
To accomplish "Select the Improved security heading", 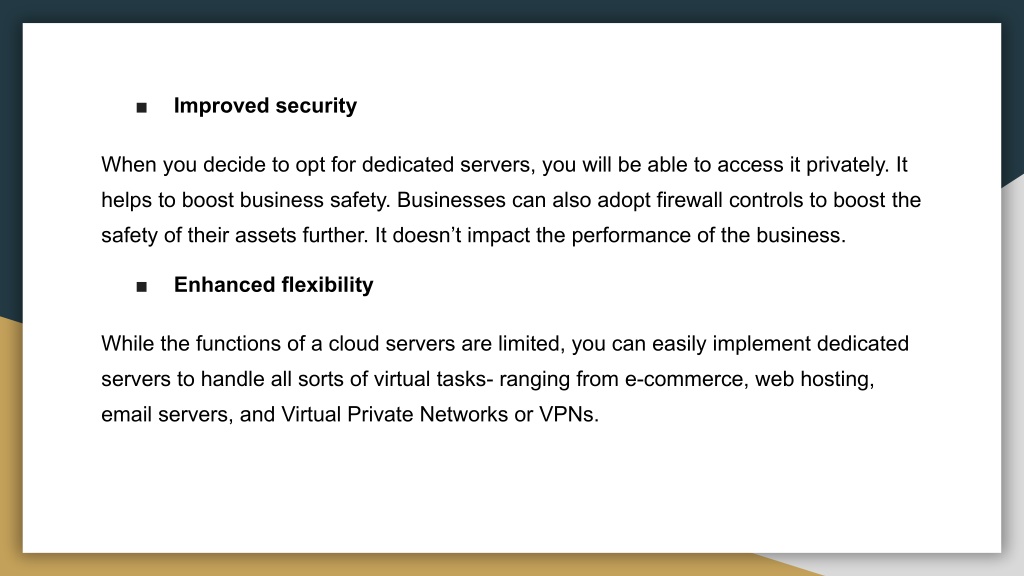I will [x=265, y=106].
